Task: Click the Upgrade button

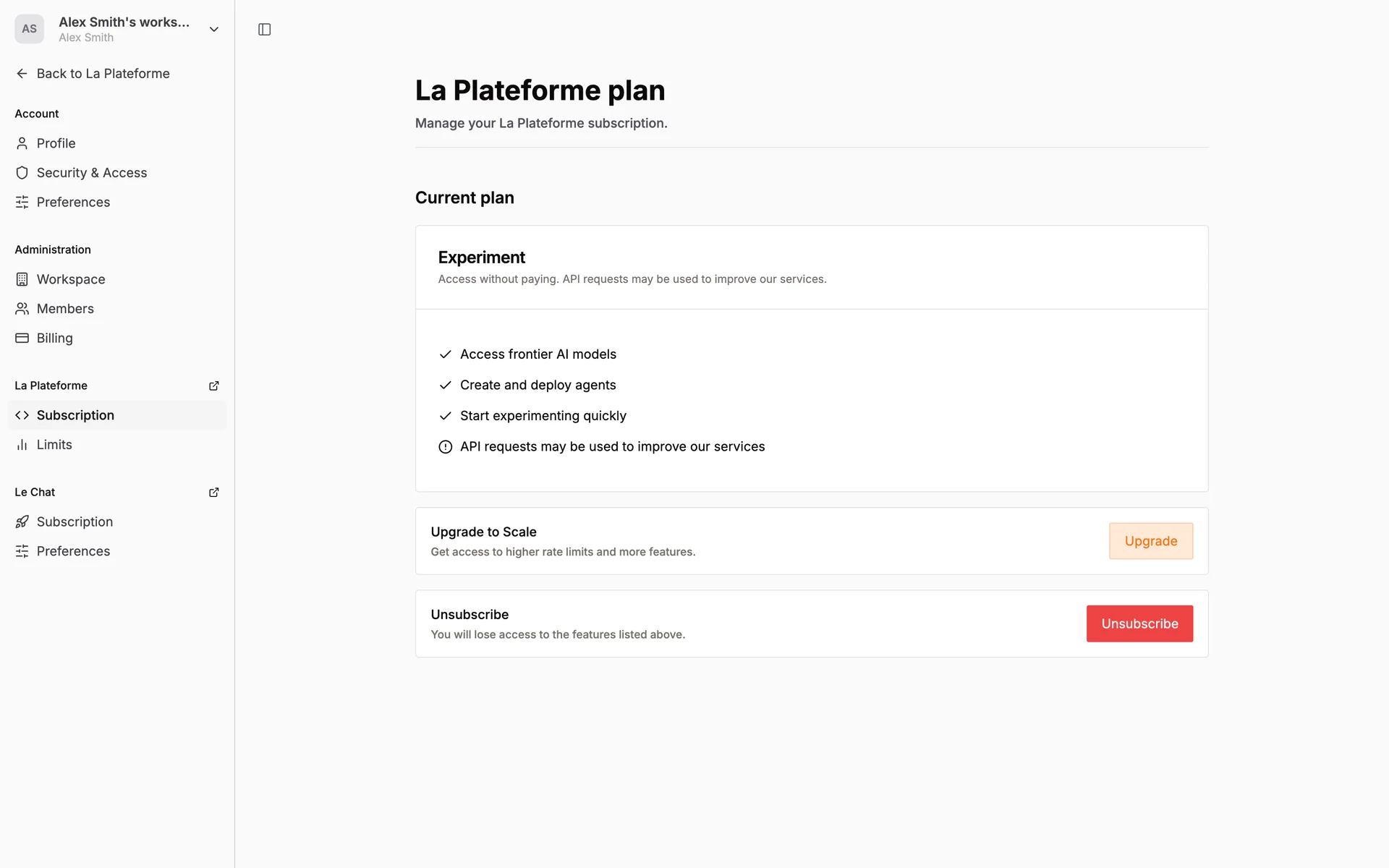Action: (1150, 541)
